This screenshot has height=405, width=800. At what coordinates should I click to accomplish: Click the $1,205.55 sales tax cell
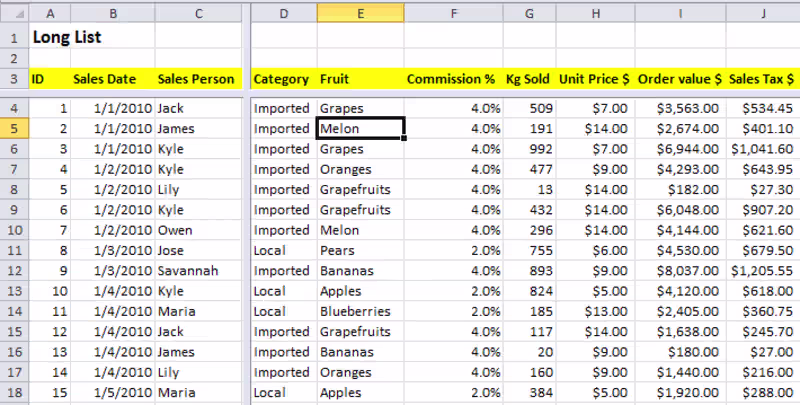(x=762, y=270)
